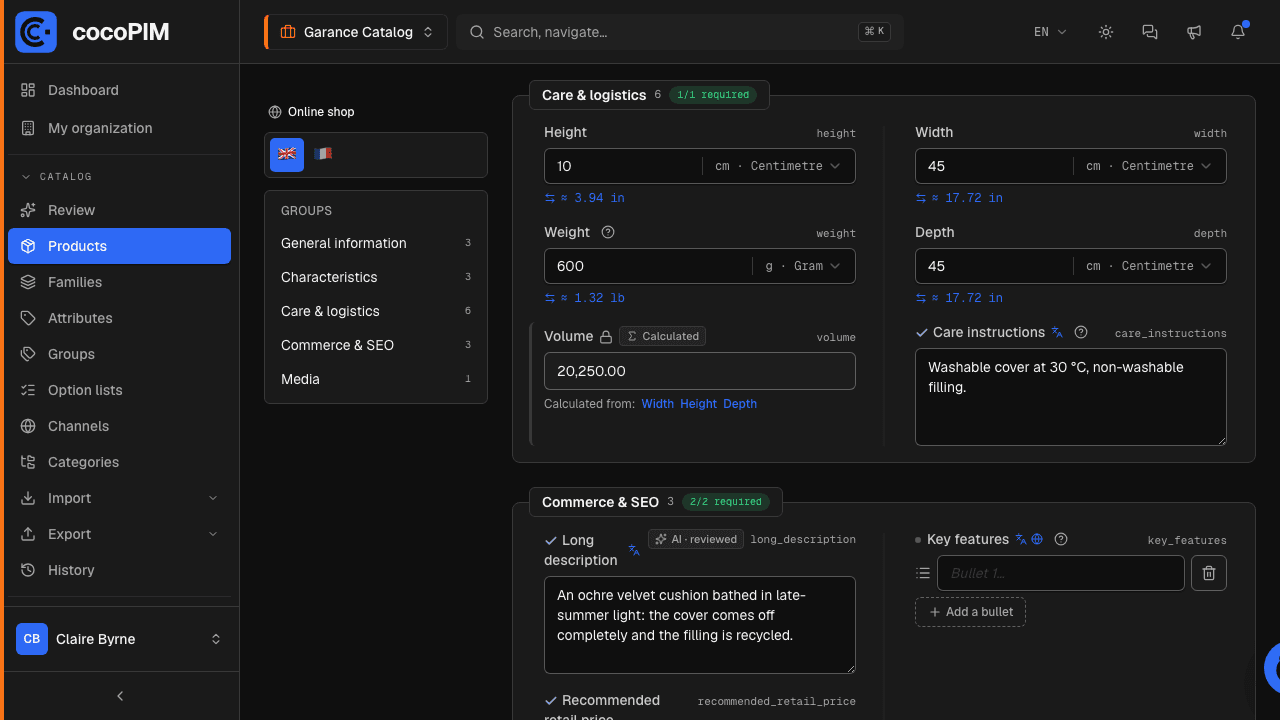Image resolution: width=1280 pixels, height=720 pixels.
Task: Click the Bullet 1 list drag-handle icon
Action: [923, 573]
